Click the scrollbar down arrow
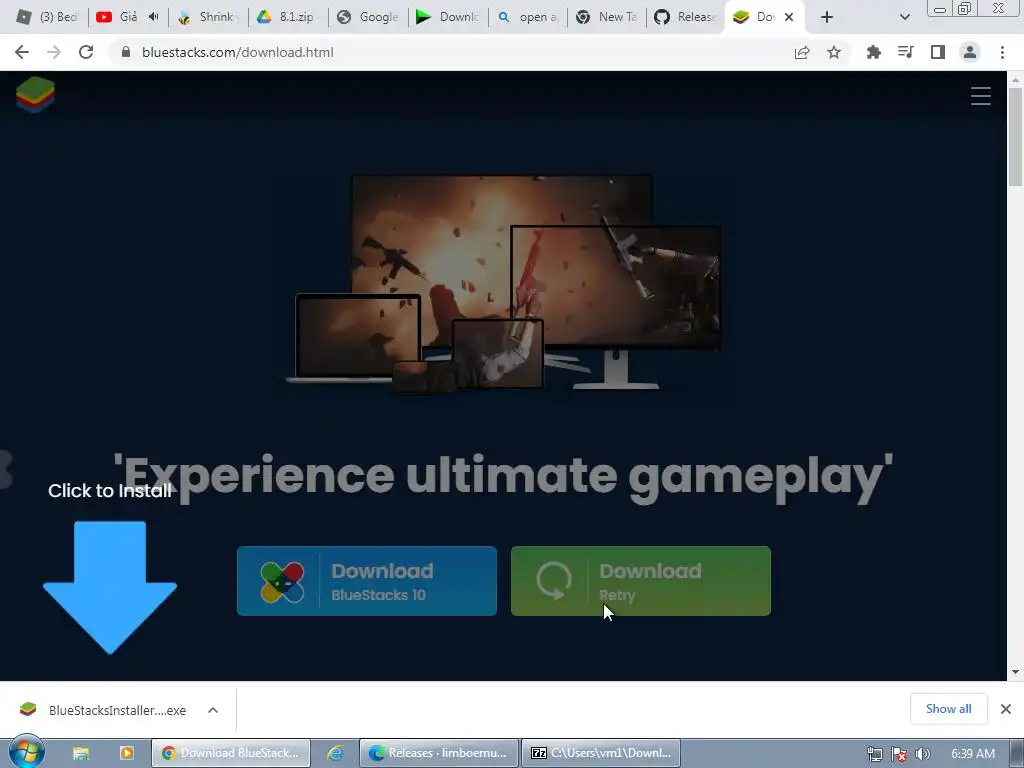This screenshot has height=768, width=1024. (x=1015, y=672)
